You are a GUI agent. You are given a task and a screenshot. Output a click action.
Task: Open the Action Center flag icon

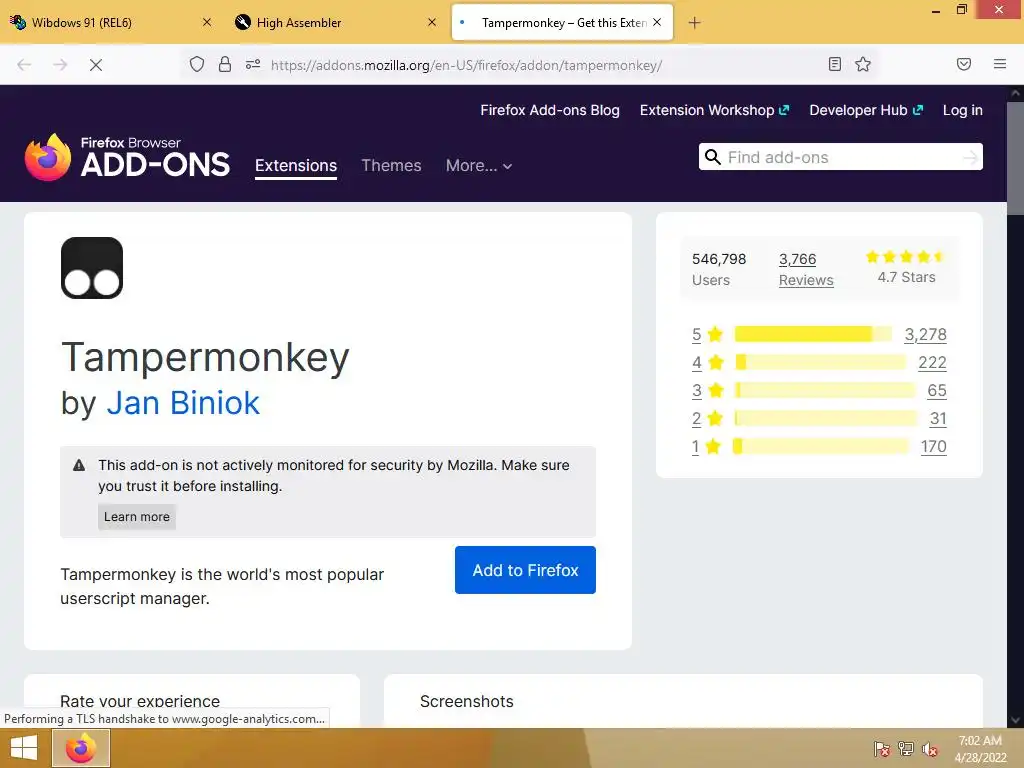click(x=881, y=749)
